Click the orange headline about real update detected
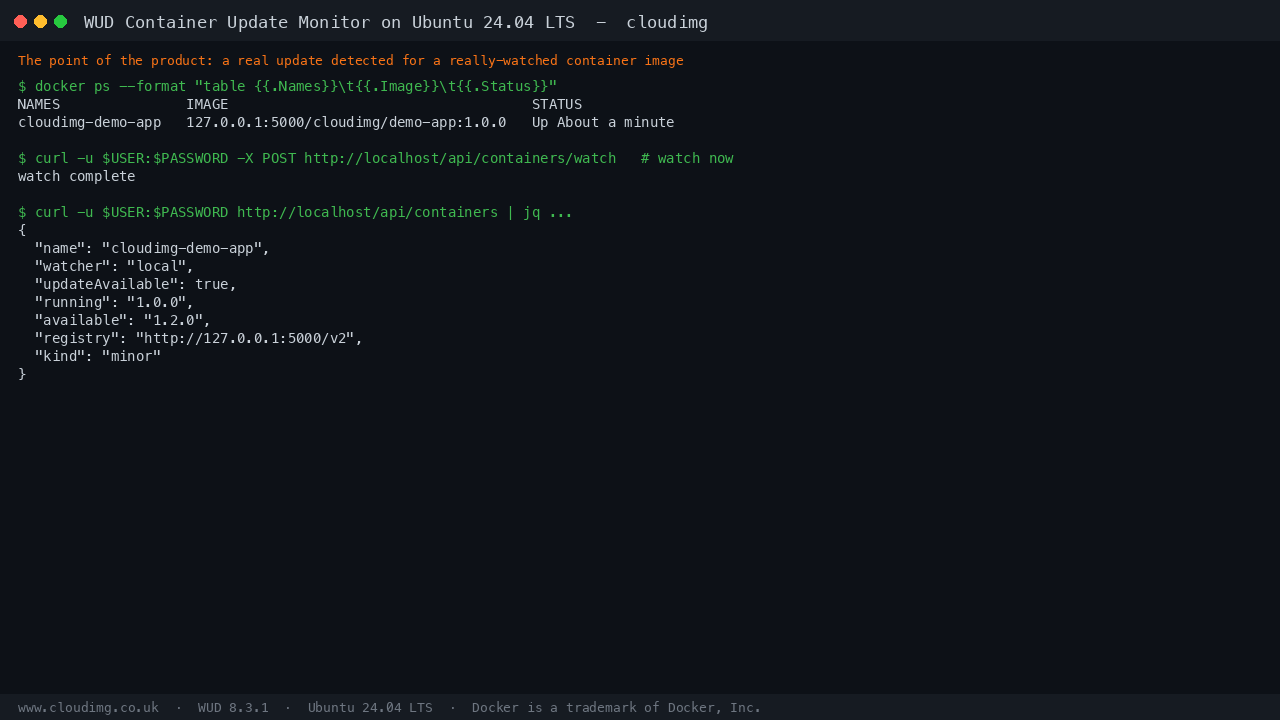 (351, 61)
